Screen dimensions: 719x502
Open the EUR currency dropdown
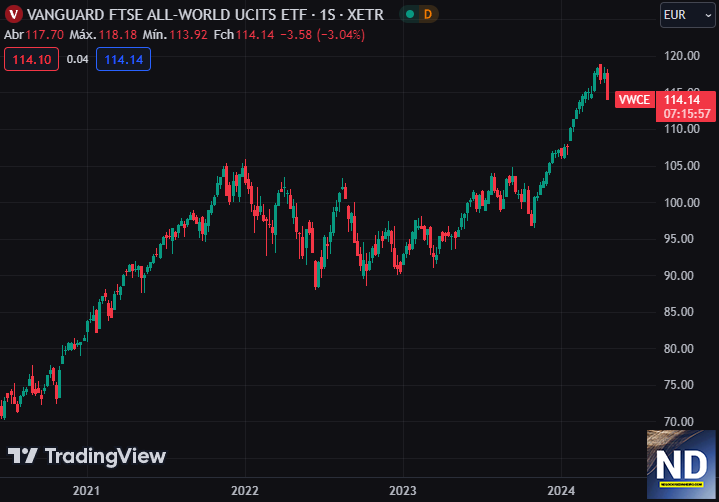[688, 15]
